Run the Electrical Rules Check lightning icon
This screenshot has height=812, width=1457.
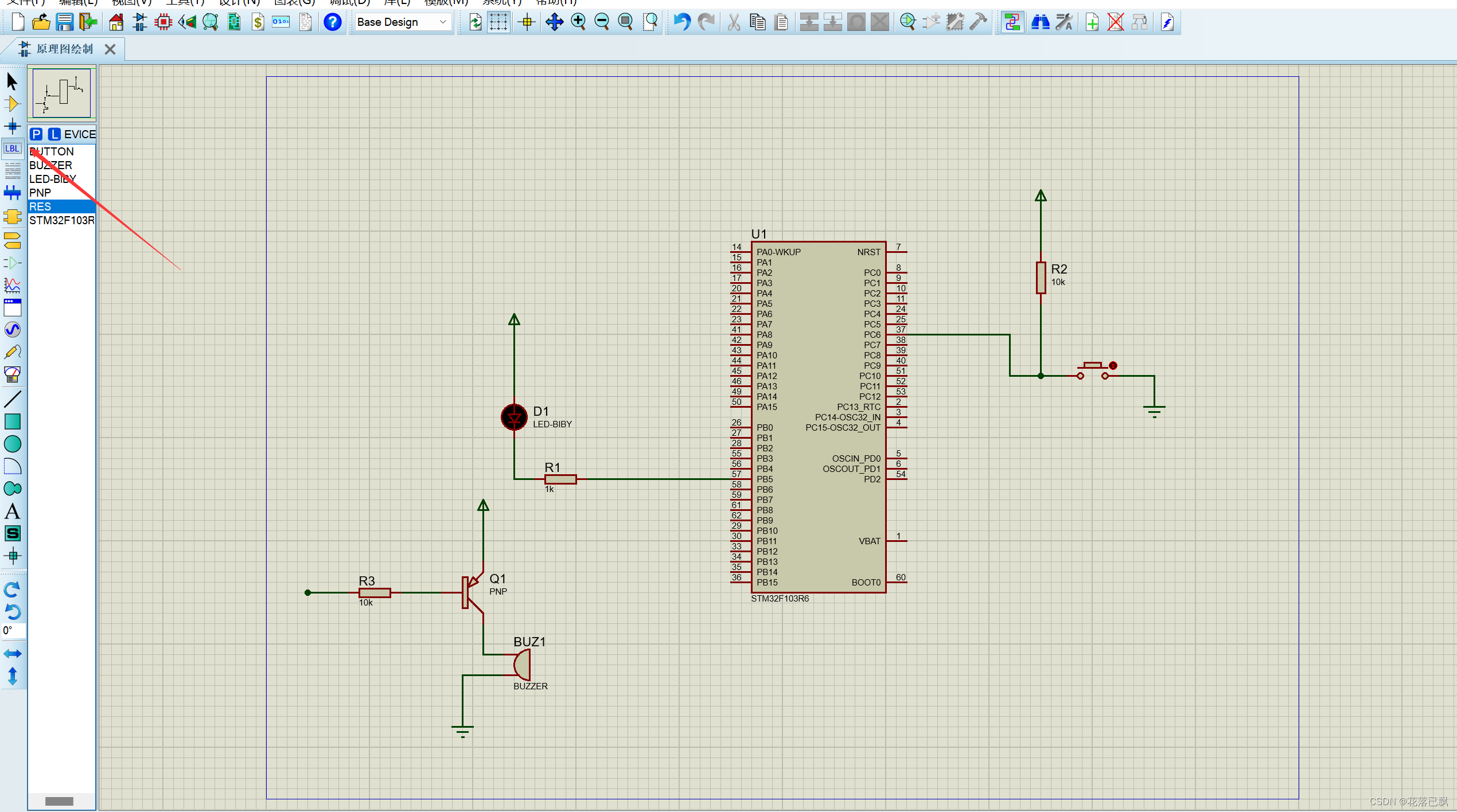[x=1167, y=22]
